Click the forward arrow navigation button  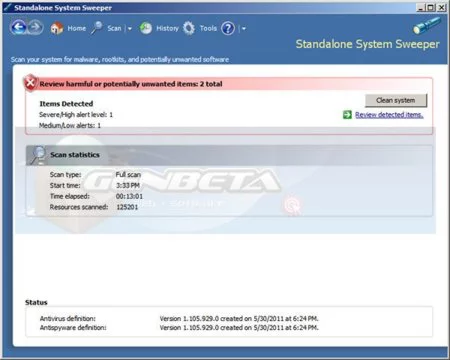pos(35,27)
